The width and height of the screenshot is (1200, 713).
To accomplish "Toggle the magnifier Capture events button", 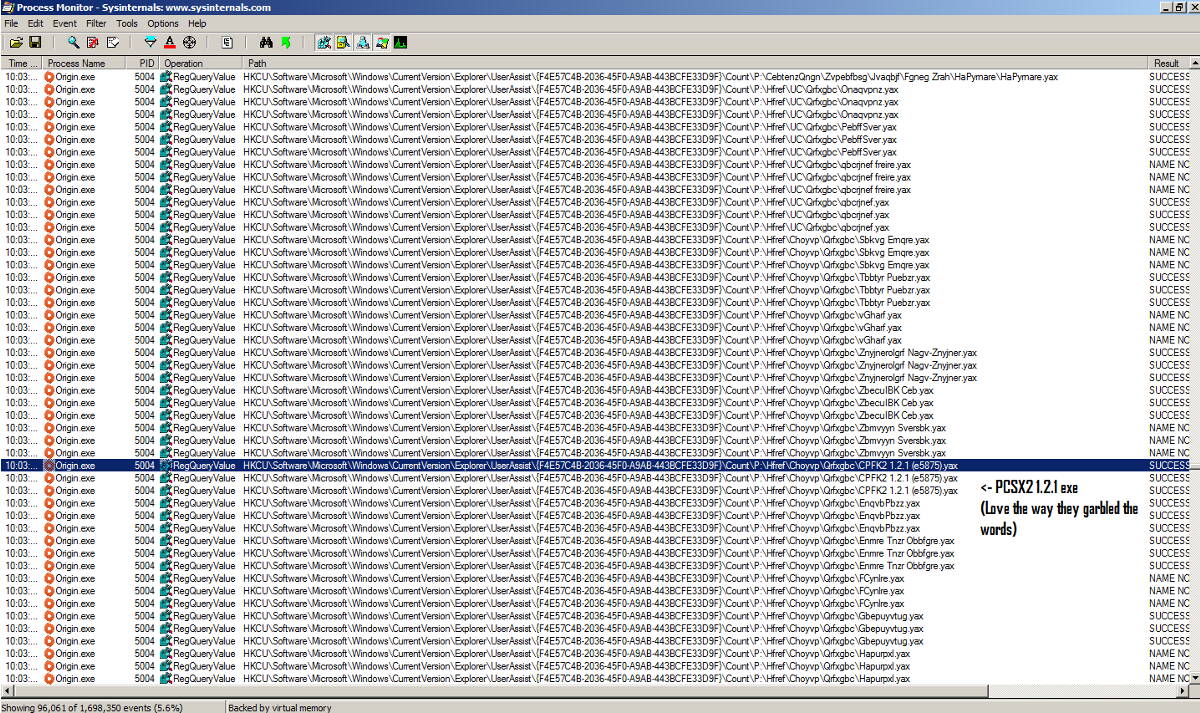I will tap(73, 42).
